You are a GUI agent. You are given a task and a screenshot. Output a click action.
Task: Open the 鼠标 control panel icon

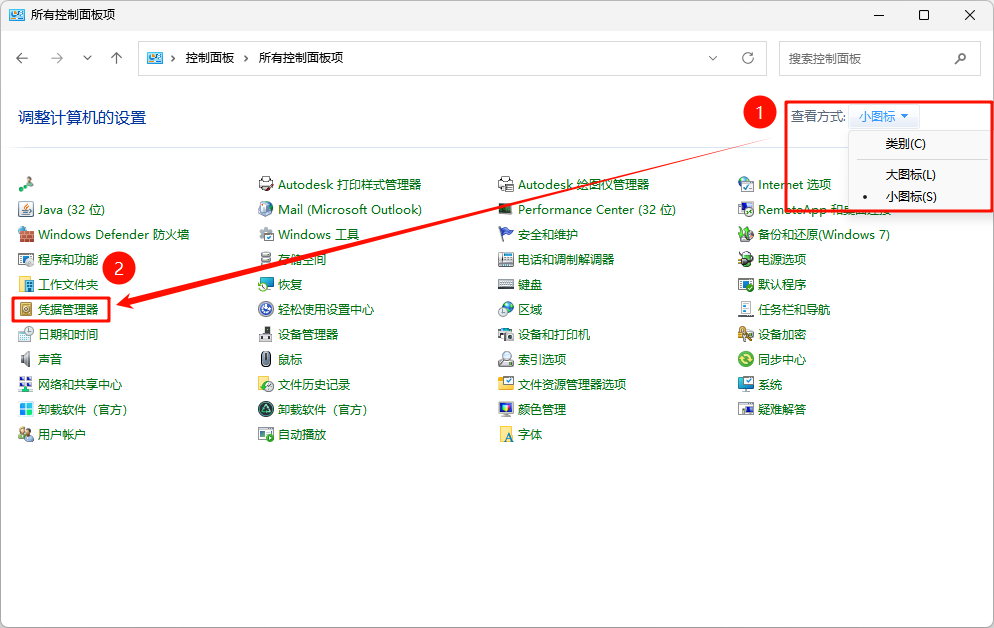[x=266, y=360]
